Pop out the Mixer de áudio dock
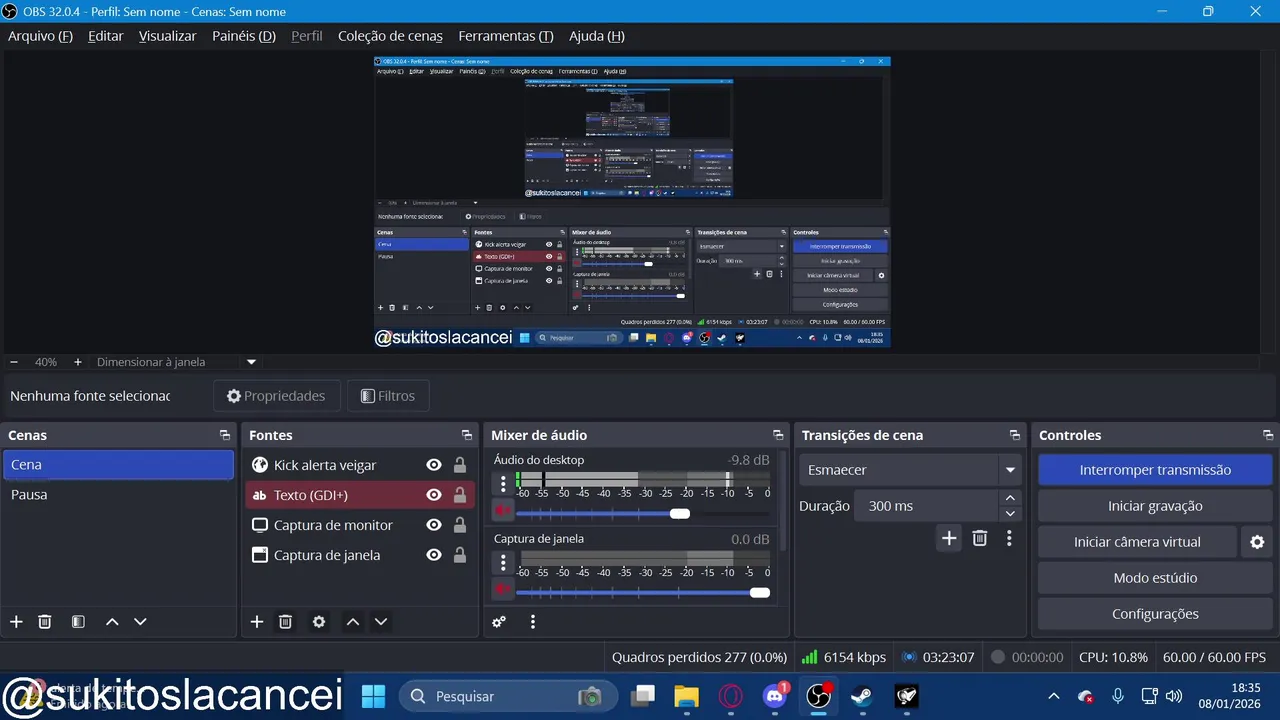 [778, 436]
